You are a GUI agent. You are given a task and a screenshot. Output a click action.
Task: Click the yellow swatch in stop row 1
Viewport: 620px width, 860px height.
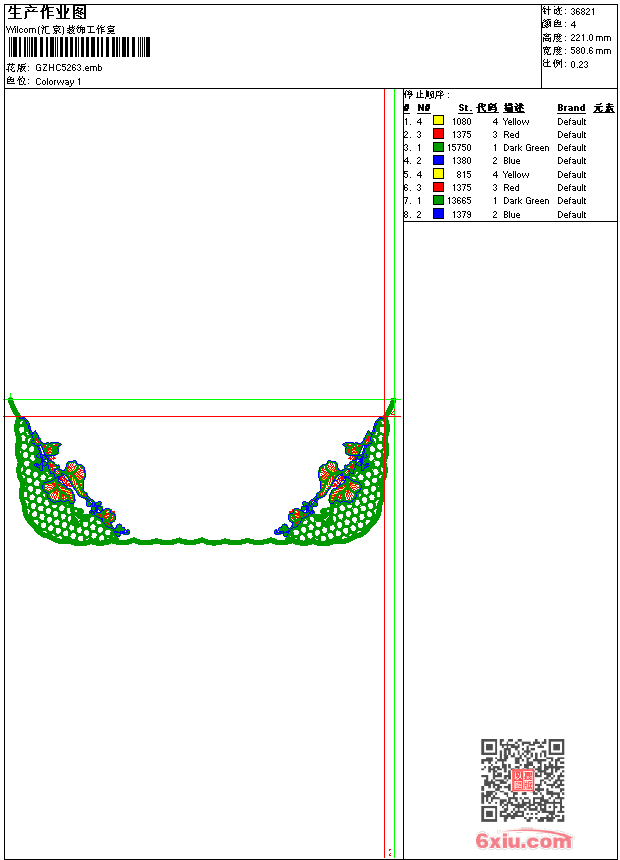[x=438, y=121]
